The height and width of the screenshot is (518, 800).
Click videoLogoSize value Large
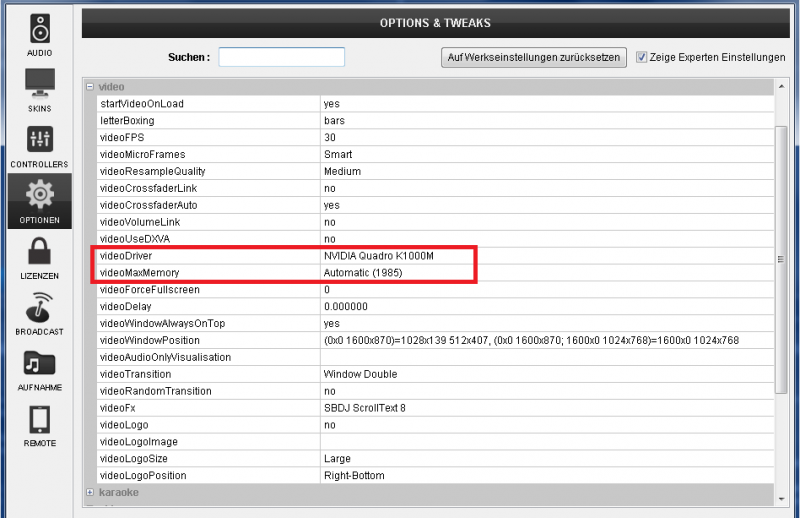point(337,458)
